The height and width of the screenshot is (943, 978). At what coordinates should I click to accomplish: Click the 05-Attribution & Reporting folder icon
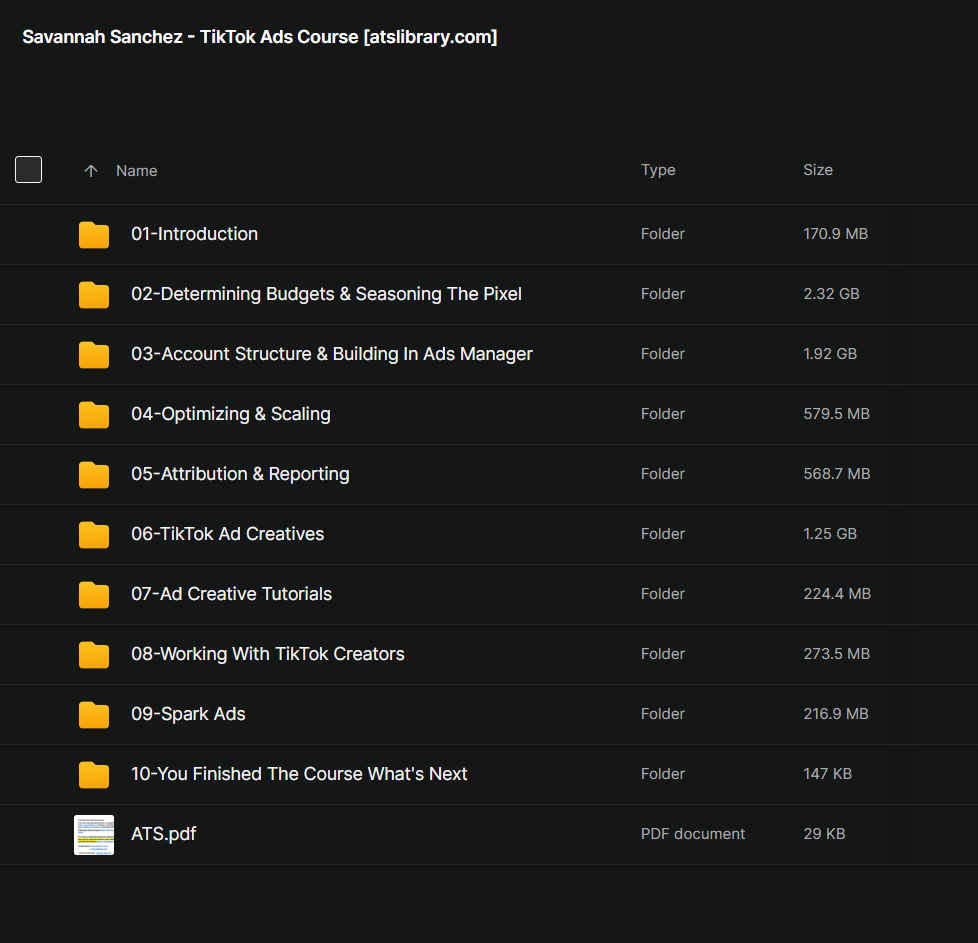(94, 474)
